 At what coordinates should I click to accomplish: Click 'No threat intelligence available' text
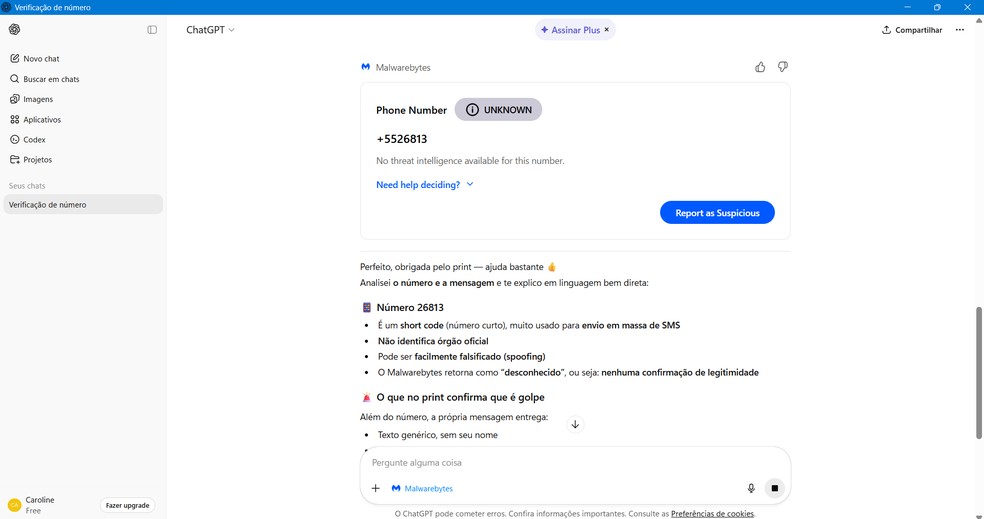tap(470, 161)
